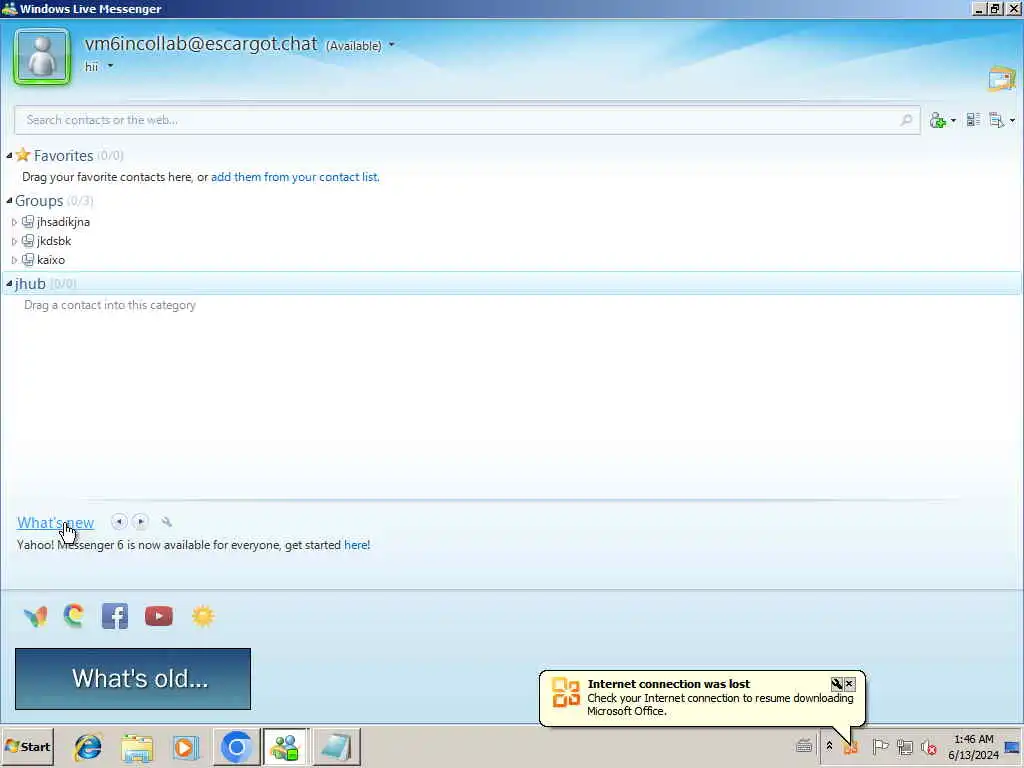Open the What's new link
The width and height of the screenshot is (1024, 768).
[56, 522]
